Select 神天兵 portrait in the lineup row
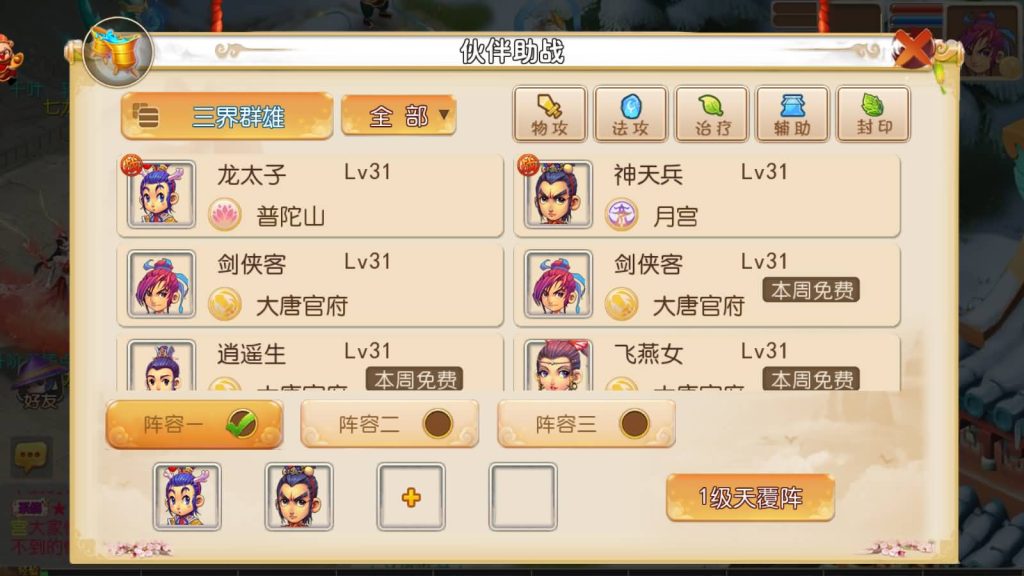Viewport: 1024px width, 576px height. (x=299, y=497)
